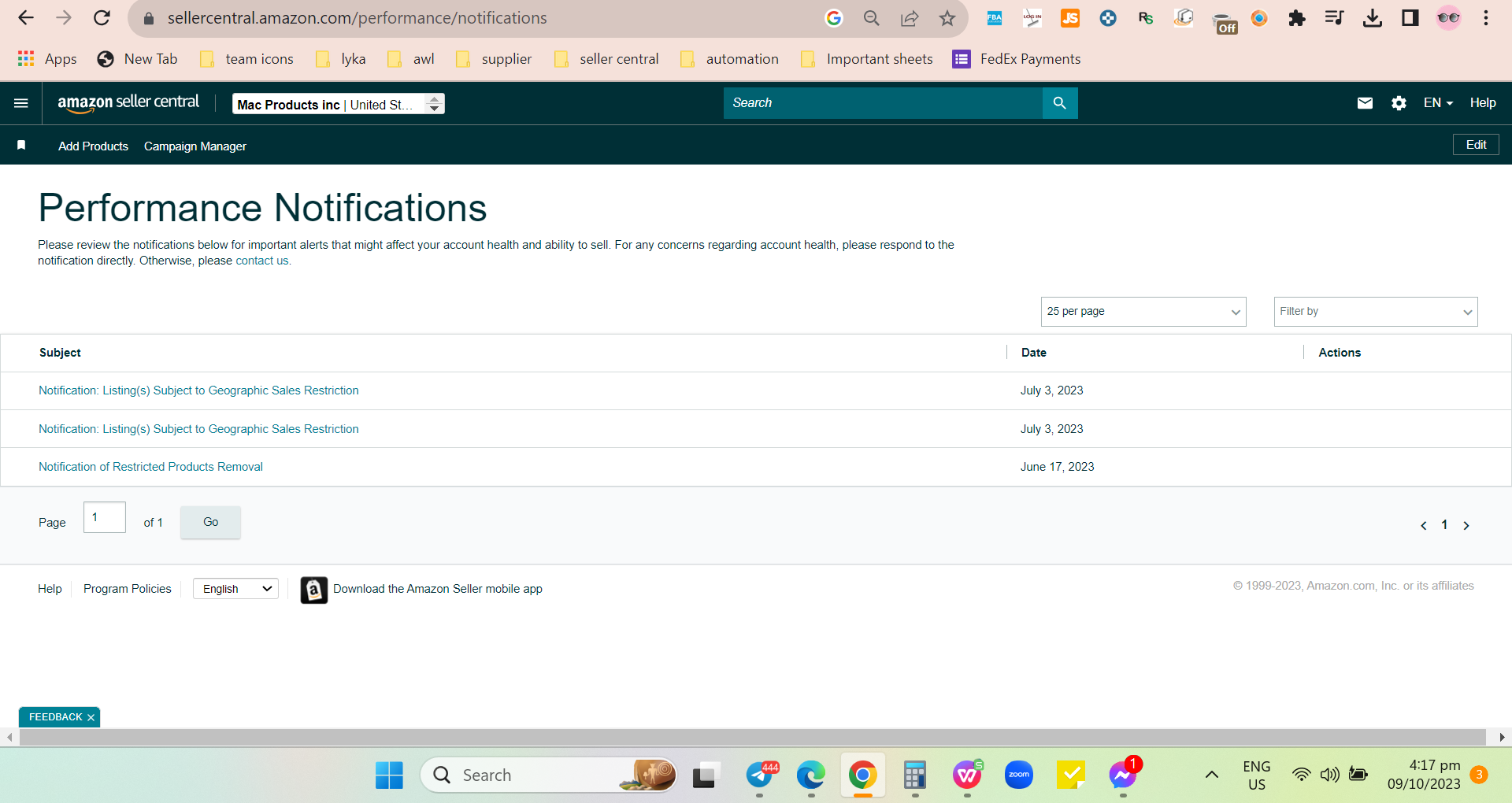Open the supplier bookmark folder
1512x803 pixels.
pos(494,59)
